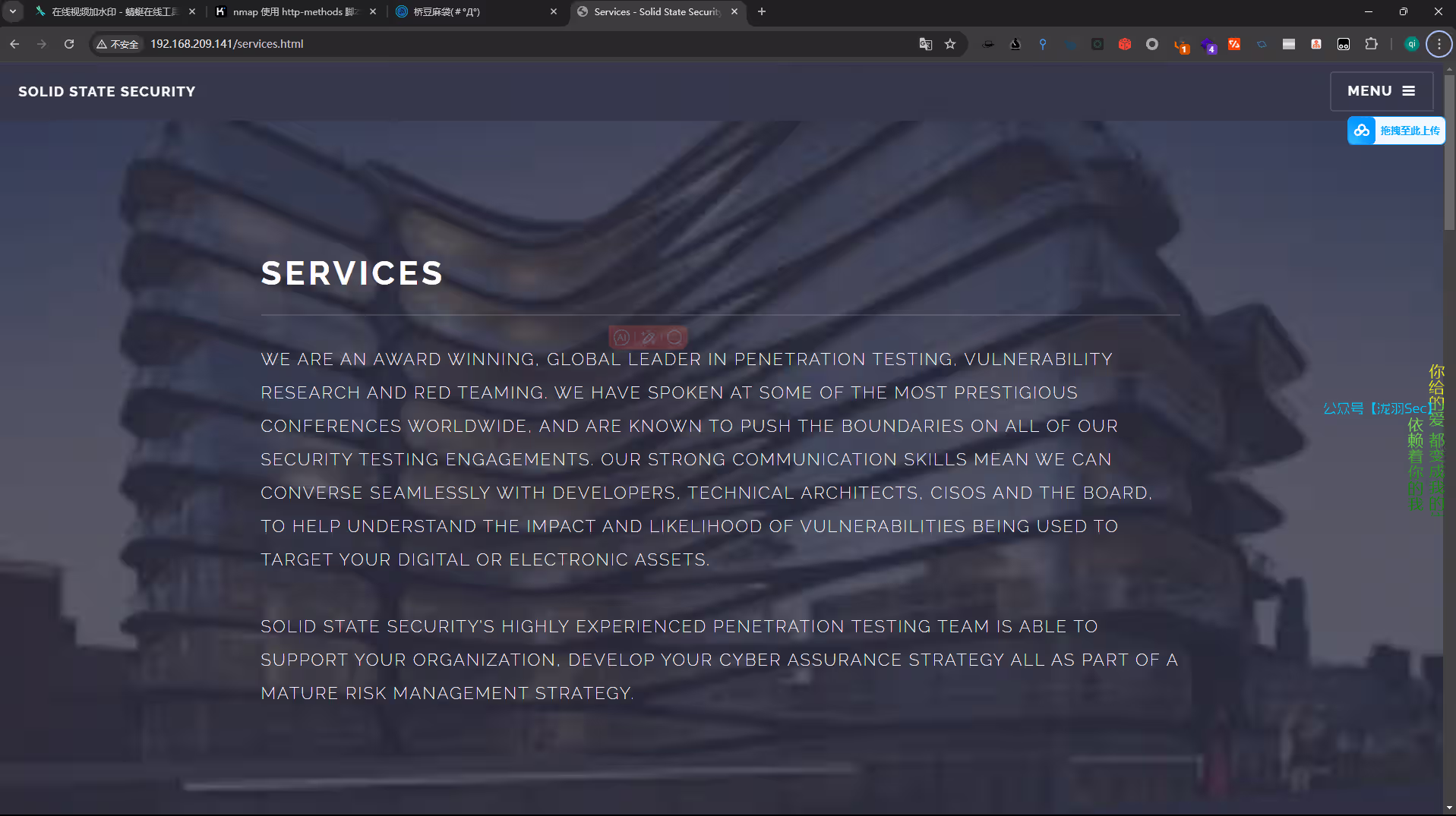
Task: Open the Chrome three-dot menu
Action: [x=1439, y=44]
